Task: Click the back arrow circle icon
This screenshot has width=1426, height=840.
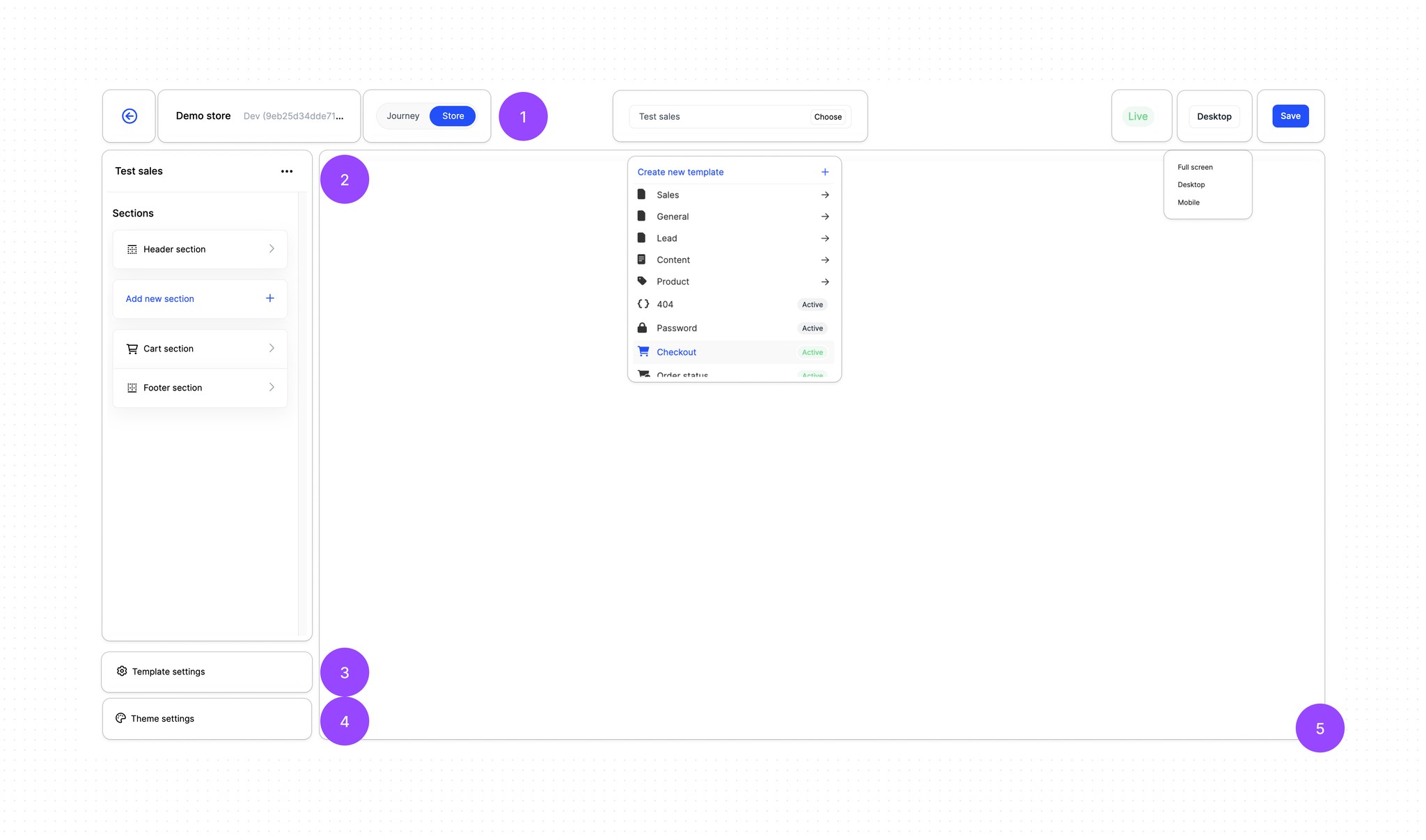Action: 130,116
